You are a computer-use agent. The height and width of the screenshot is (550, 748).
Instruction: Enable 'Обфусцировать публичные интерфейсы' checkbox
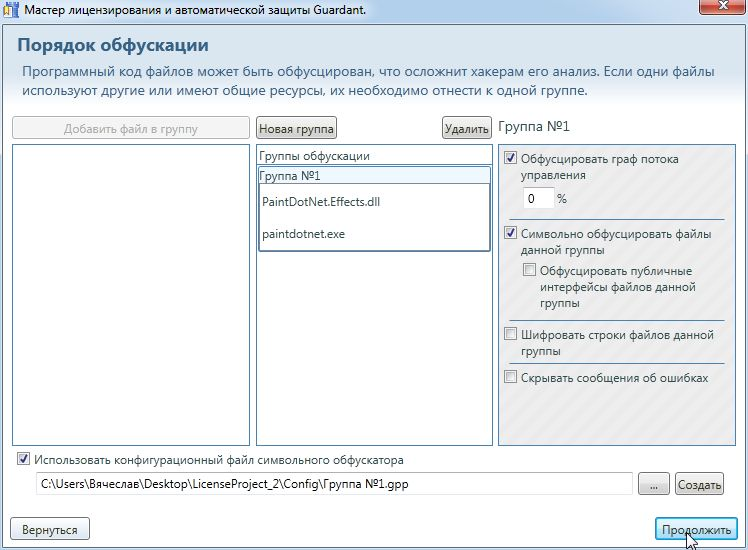point(529,271)
